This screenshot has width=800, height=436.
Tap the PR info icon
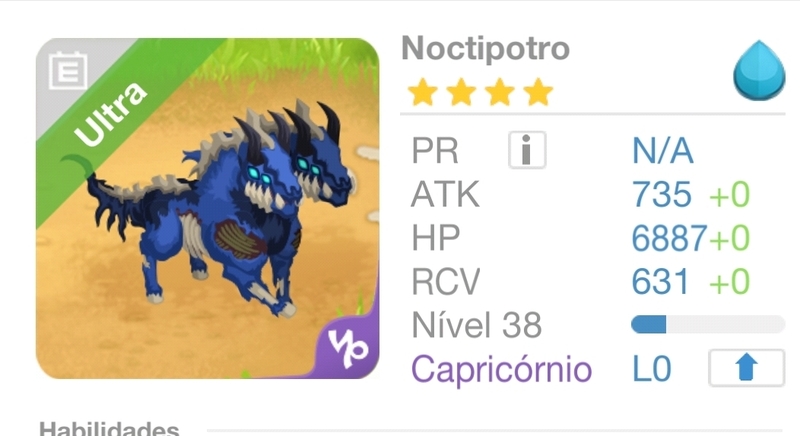click(x=527, y=150)
